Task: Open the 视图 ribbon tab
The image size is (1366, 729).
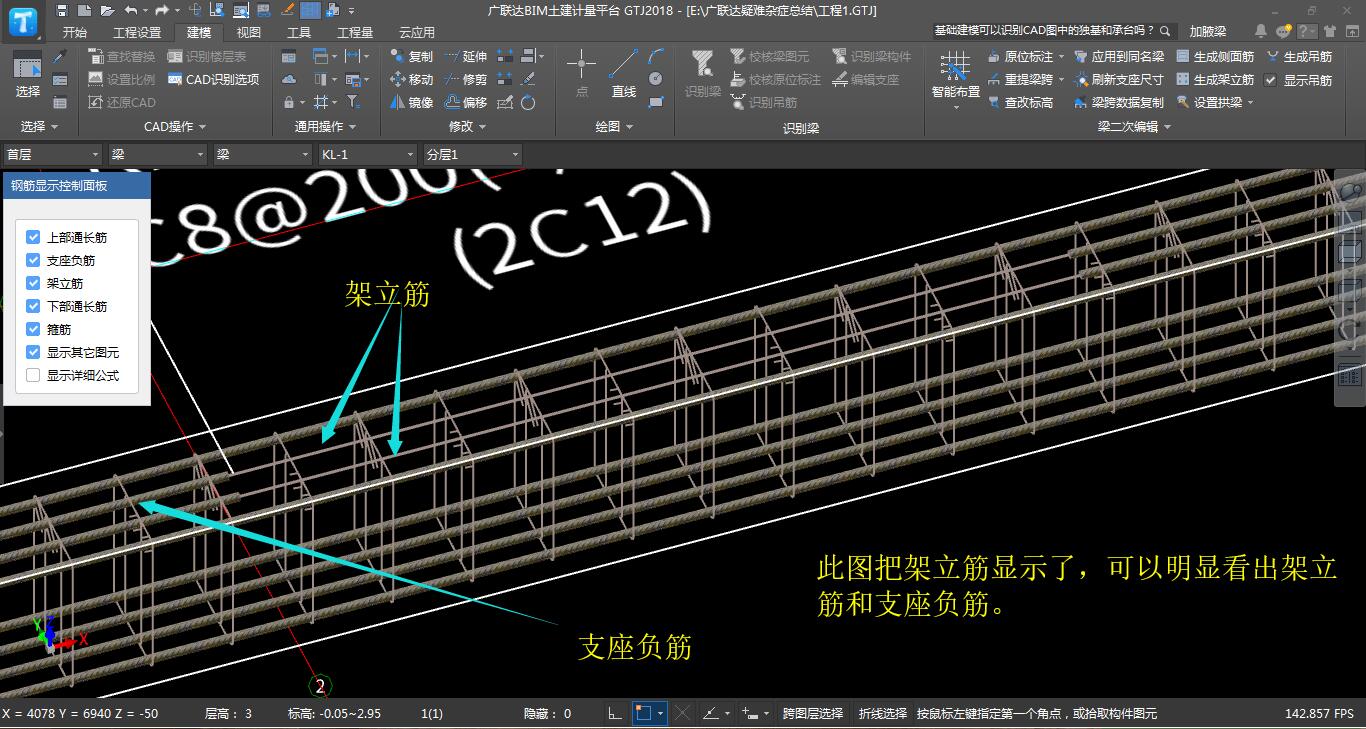Action: [x=248, y=32]
